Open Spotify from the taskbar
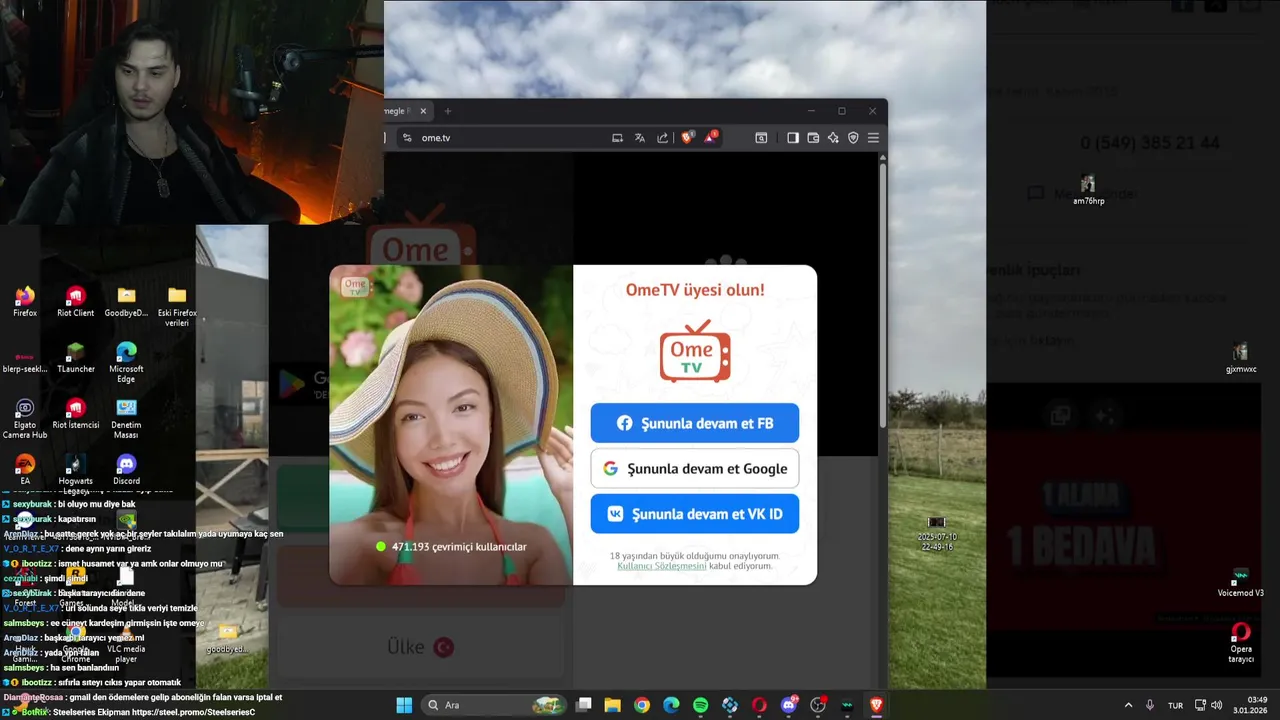1280x720 pixels. click(x=701, y=705)
